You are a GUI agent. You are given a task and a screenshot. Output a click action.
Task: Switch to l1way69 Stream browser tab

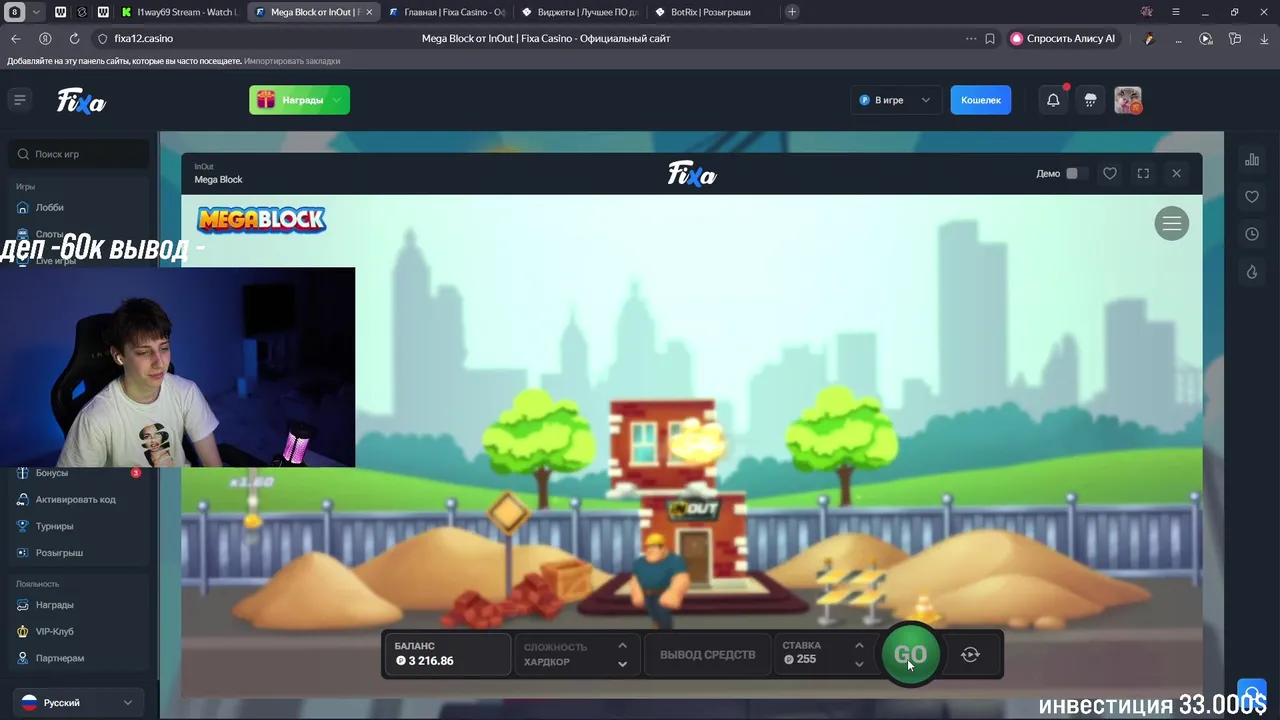coord(180,12)
